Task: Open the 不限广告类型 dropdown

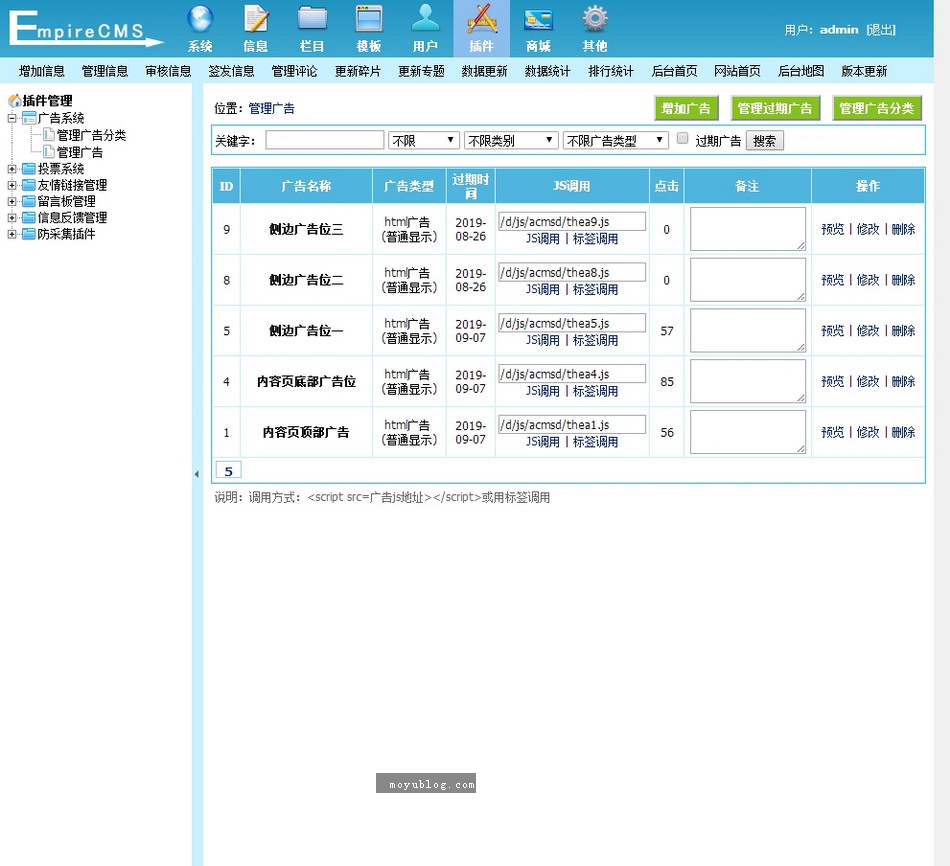Action: pyautogui.click(x=616, y=141)
